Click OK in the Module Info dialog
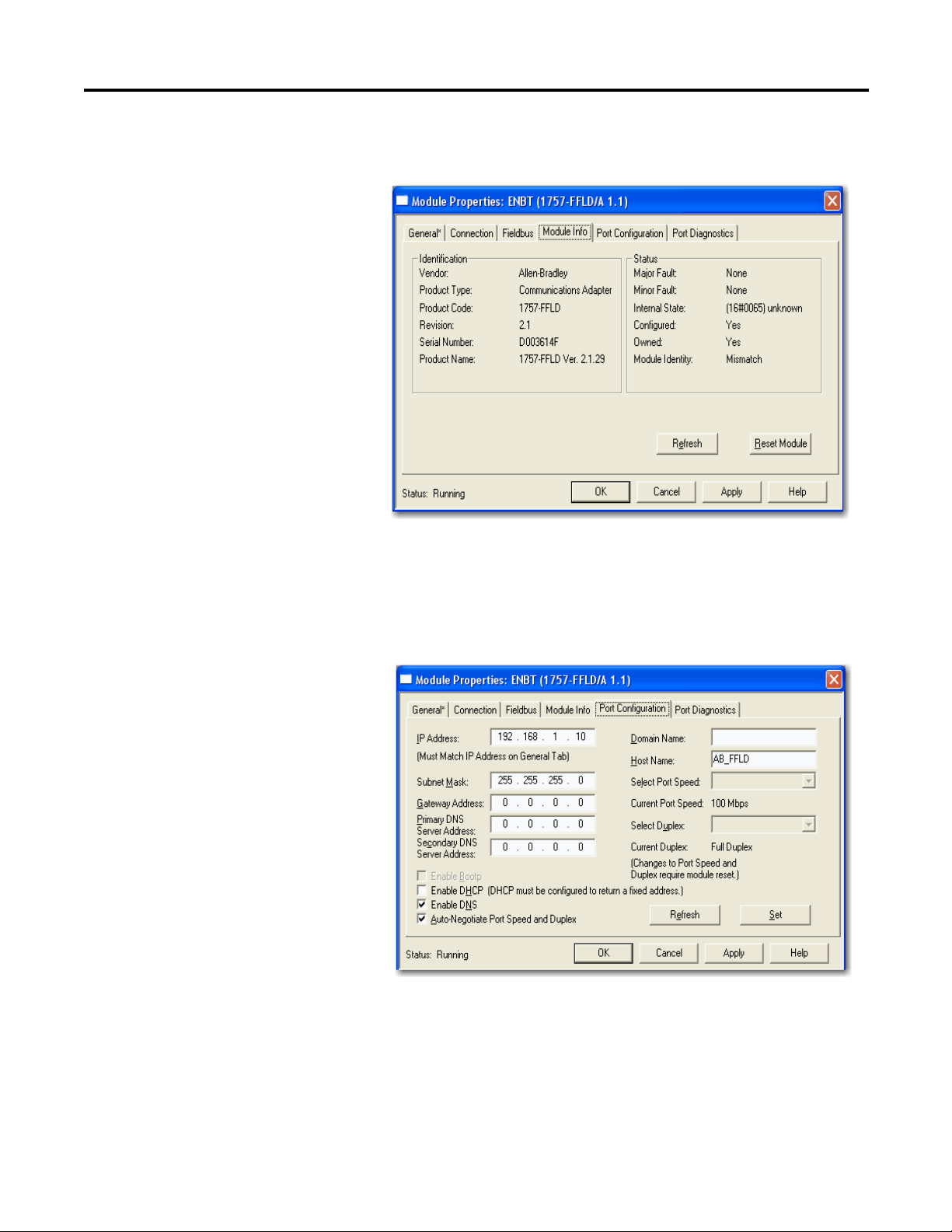This screenshot has width=952, height=1232. (x=601, y=492)
